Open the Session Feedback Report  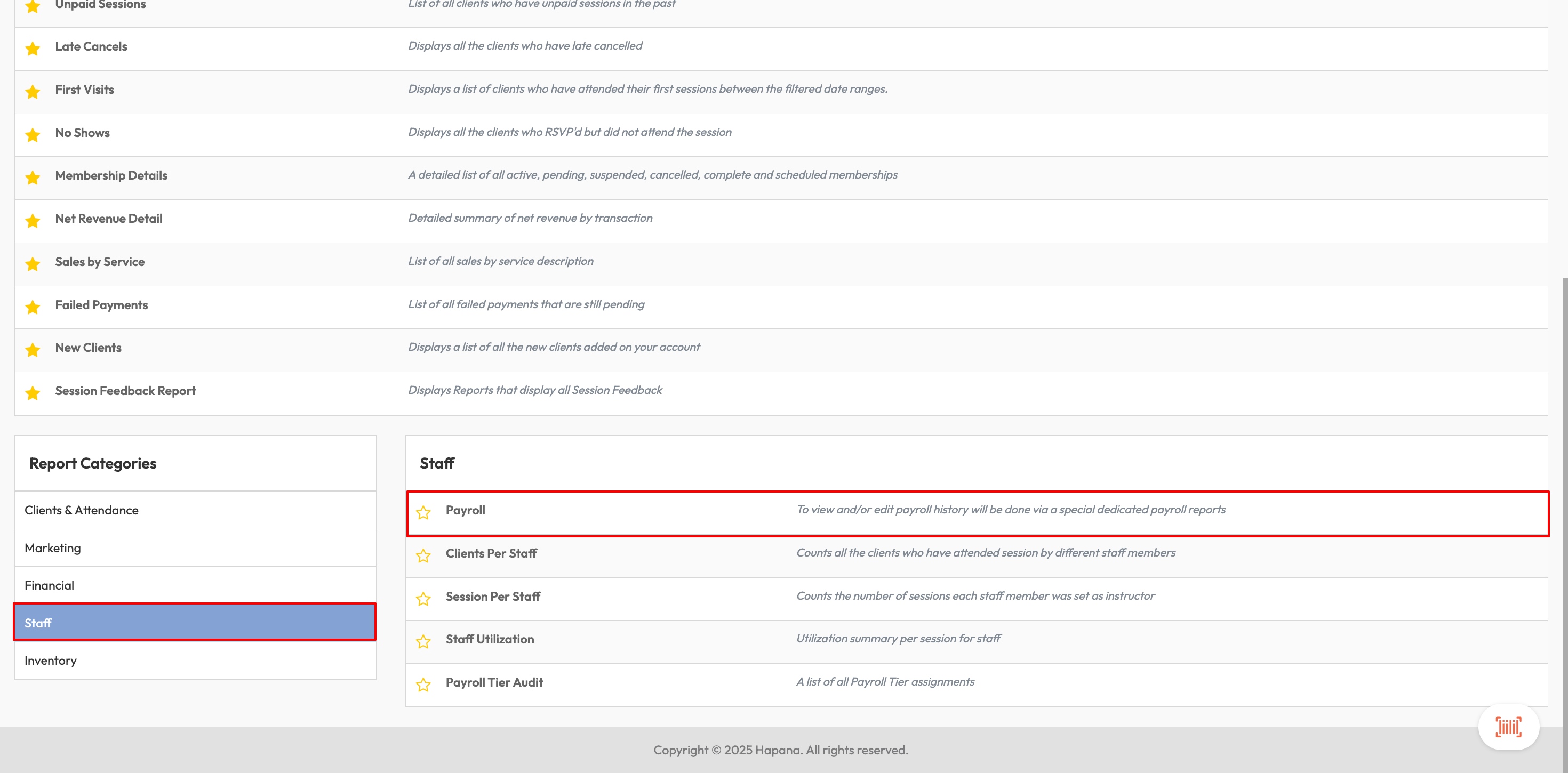point(125,391)
